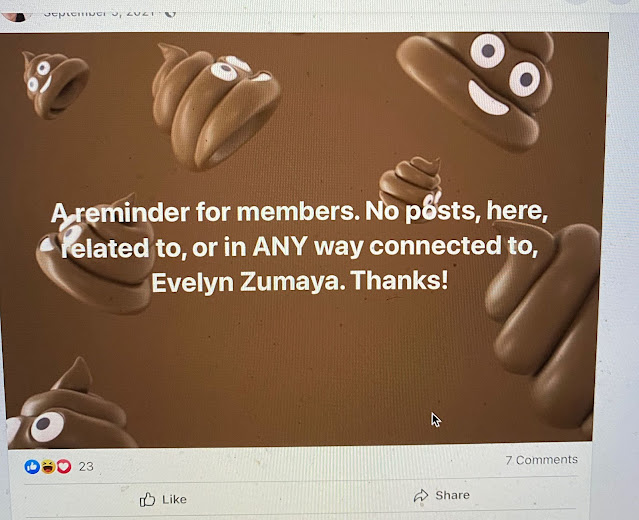Click the "A reminder for members" post text
Screen dimensions: 639x520
[299, 246]
